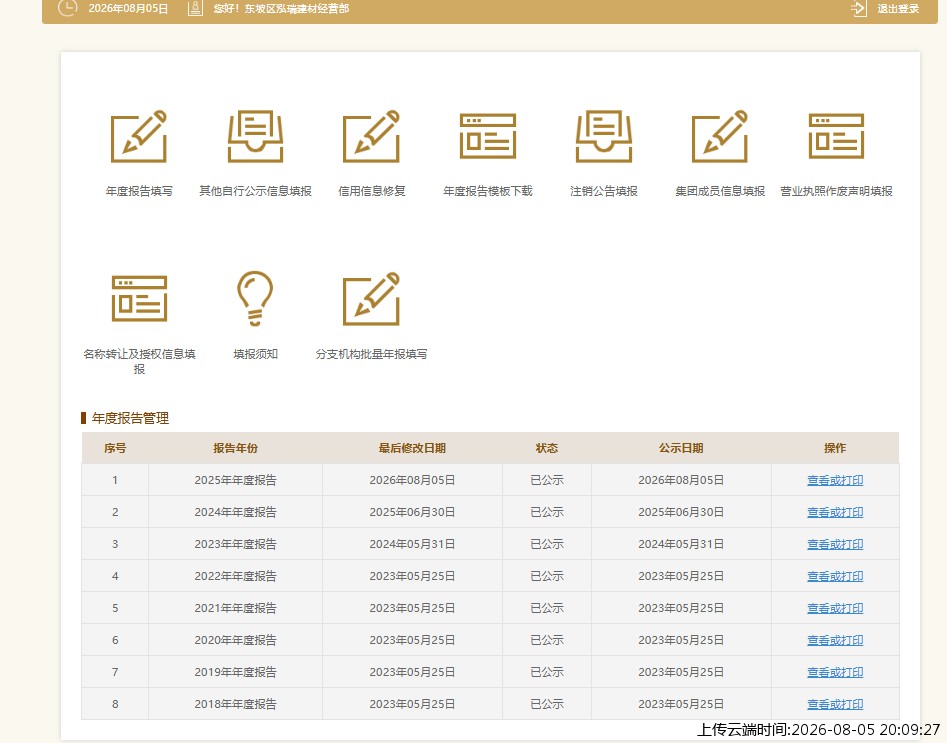
Task: Click the 年度报告填写 label
Action: pyautogui.click(x=139, y=191)
